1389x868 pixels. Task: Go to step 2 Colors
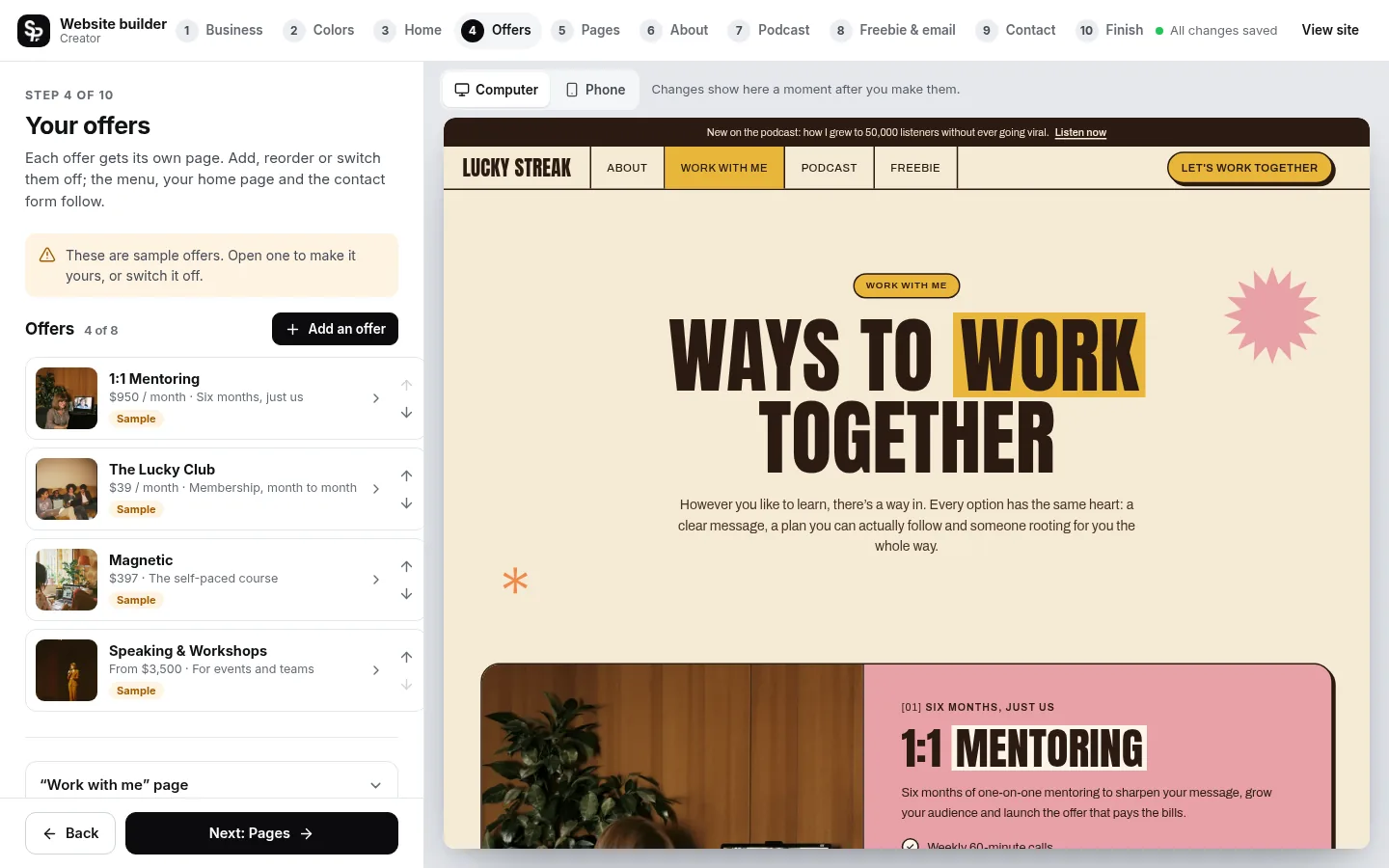click(319, 30)
